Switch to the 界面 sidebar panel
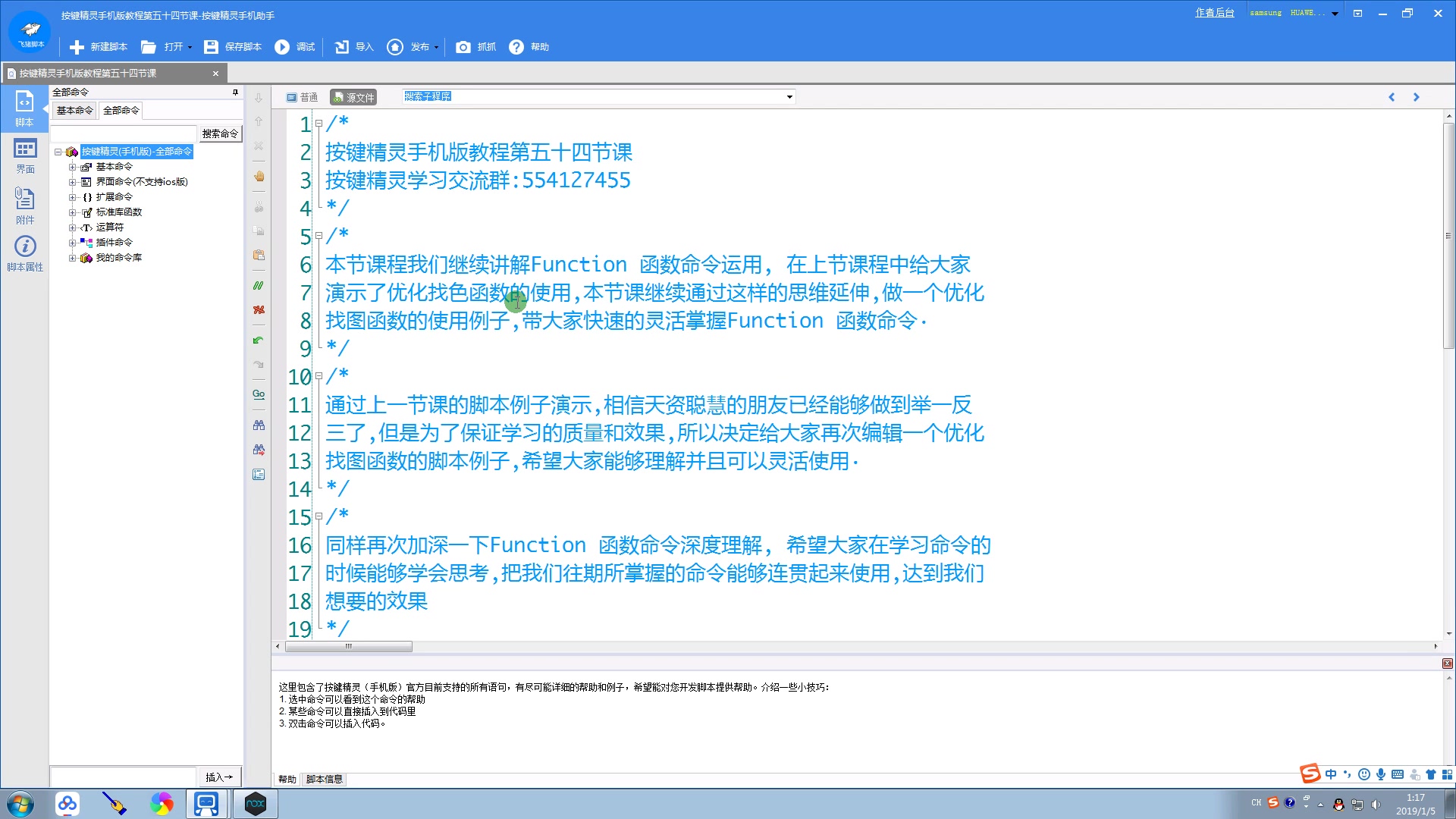This screenshot has height=819, width=1456. point(24,155)
